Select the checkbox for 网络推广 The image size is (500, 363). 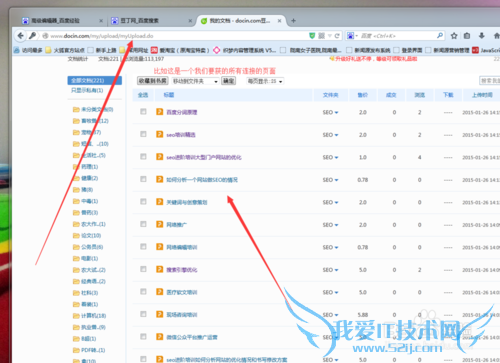[143, 224]
